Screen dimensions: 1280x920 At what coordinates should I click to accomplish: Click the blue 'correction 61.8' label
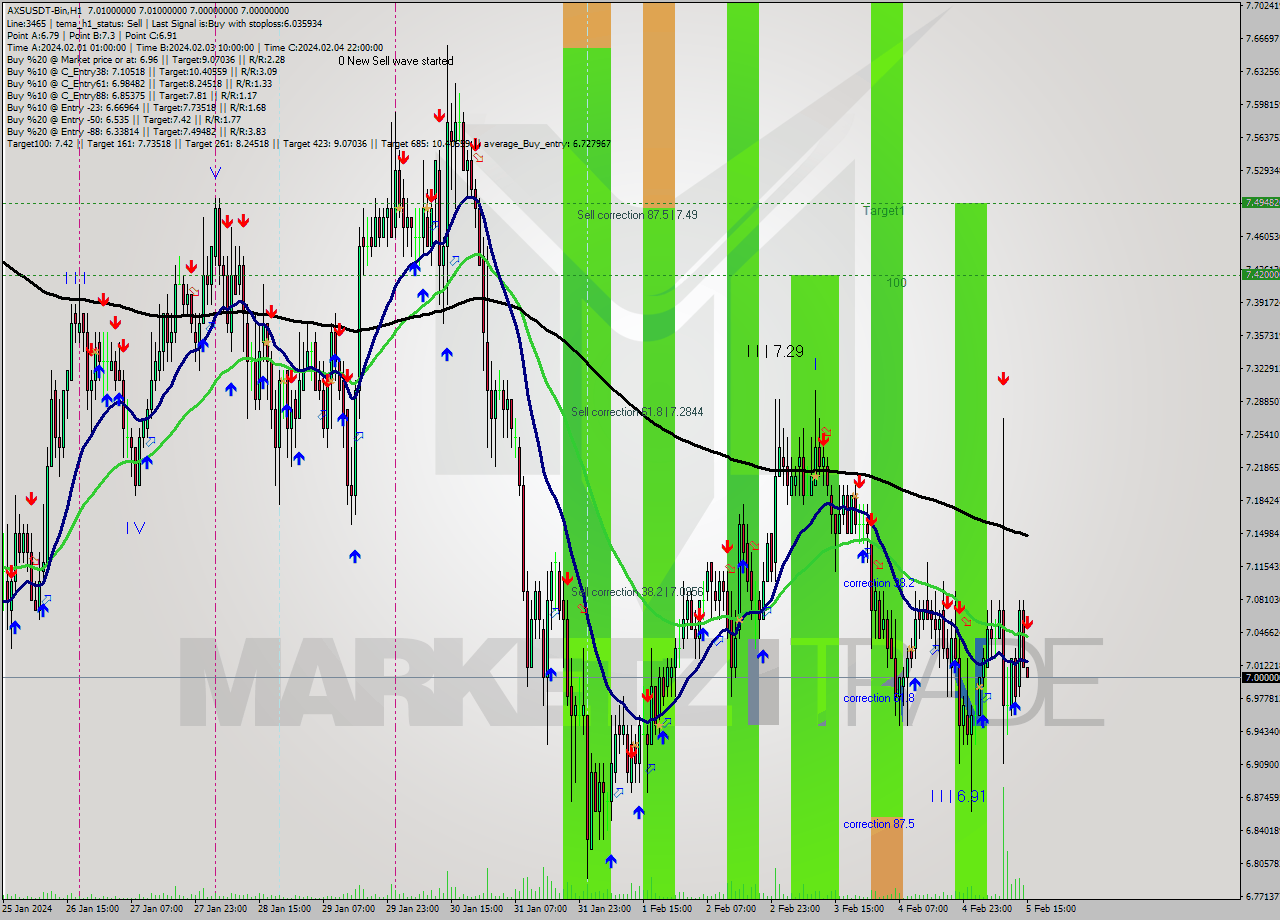[878, 698]
